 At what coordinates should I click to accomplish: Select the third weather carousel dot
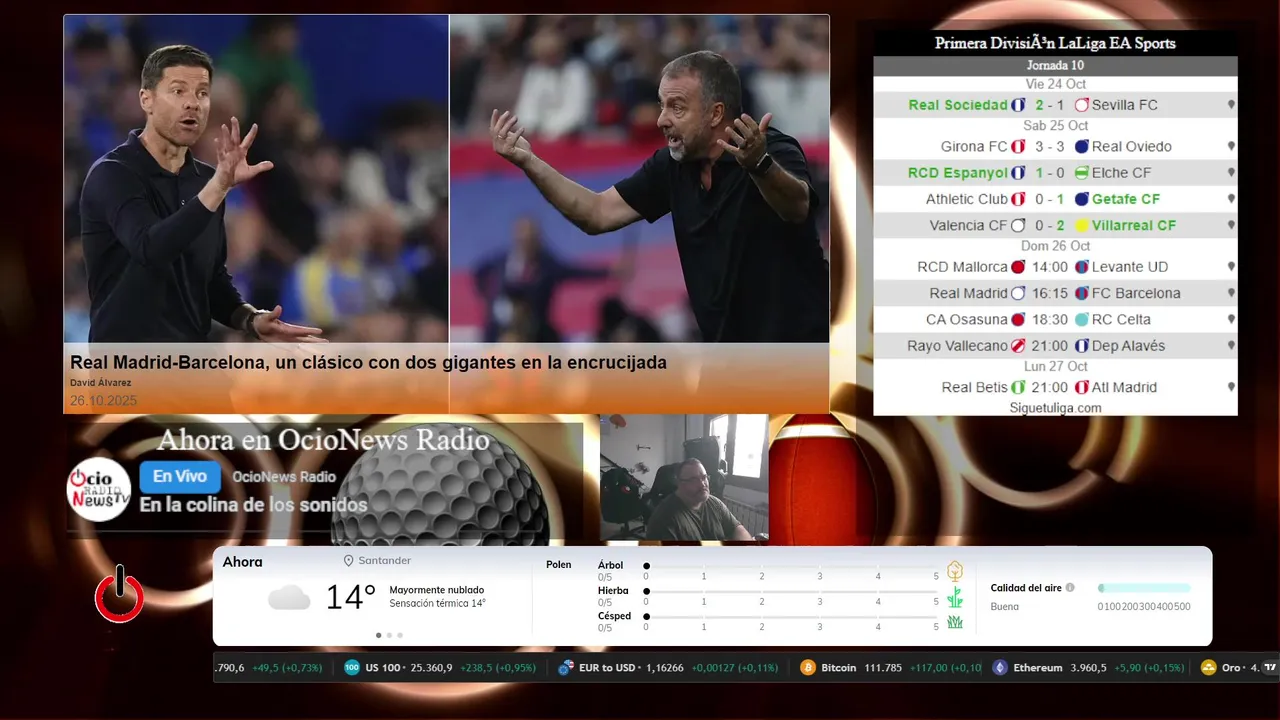400,635
